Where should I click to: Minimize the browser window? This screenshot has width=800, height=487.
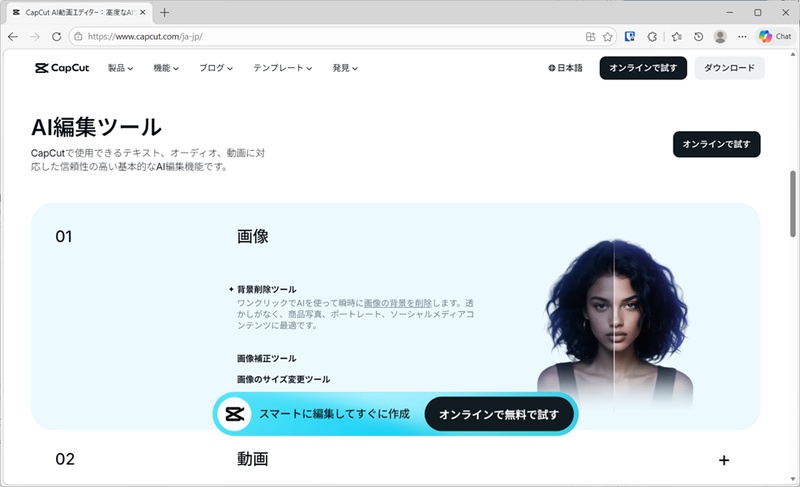pyautogui.click(x=730, y=13)
